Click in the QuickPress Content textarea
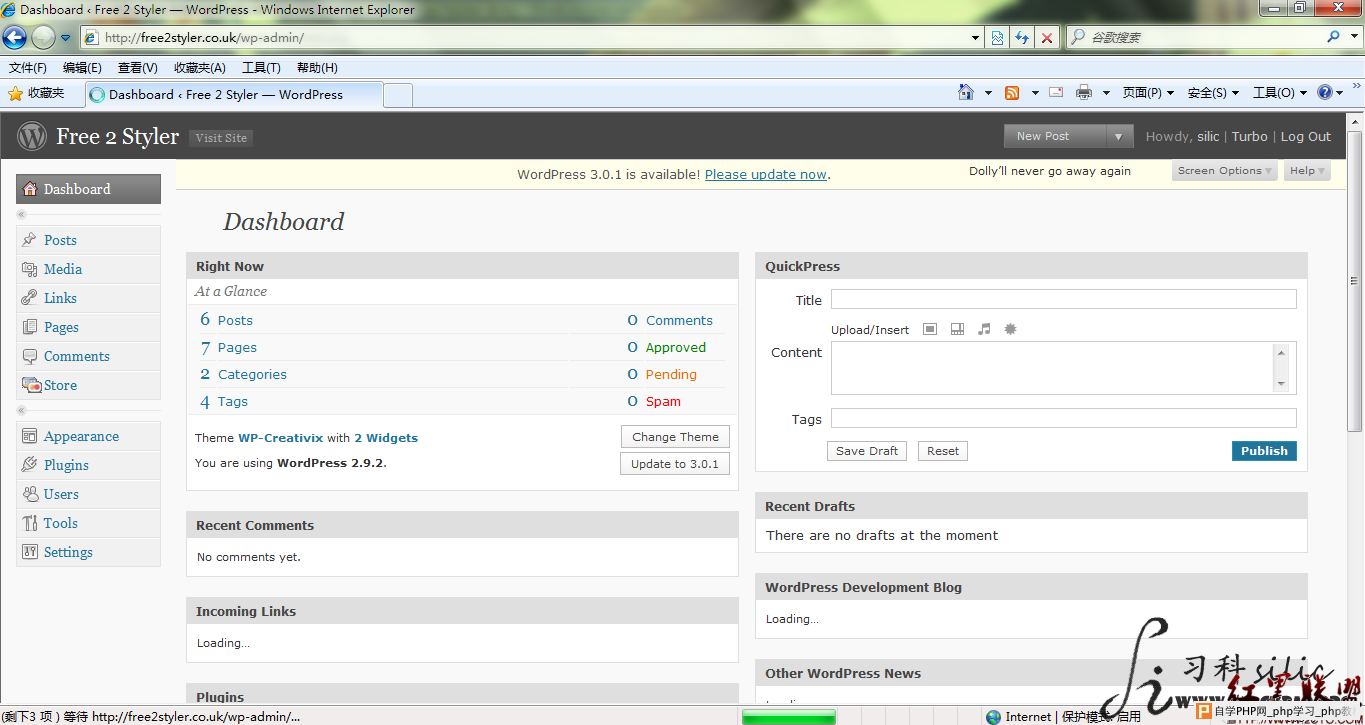 pos(1063,368)
